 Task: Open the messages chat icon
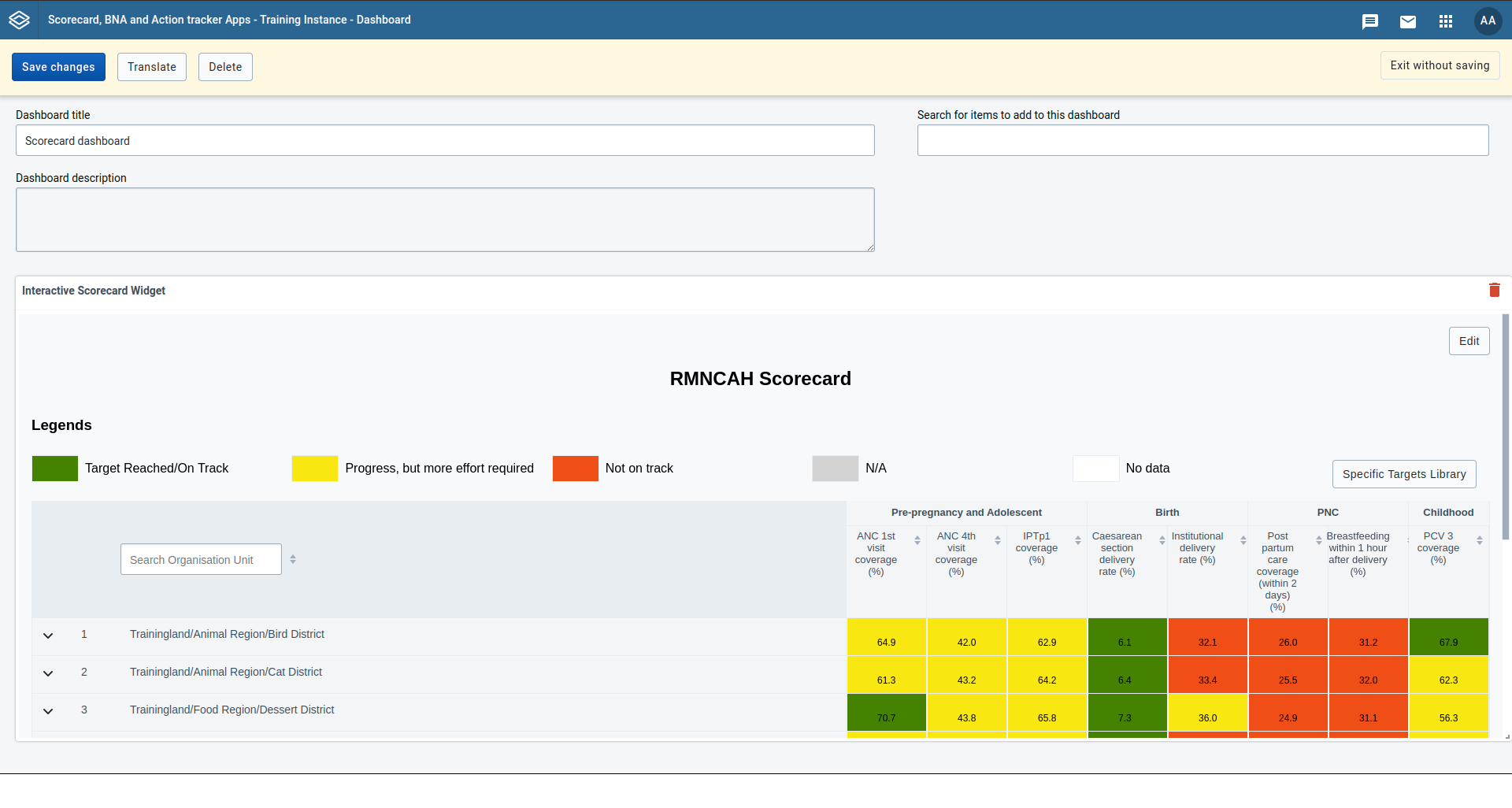pyautogui.click(x=1370, y=21)
